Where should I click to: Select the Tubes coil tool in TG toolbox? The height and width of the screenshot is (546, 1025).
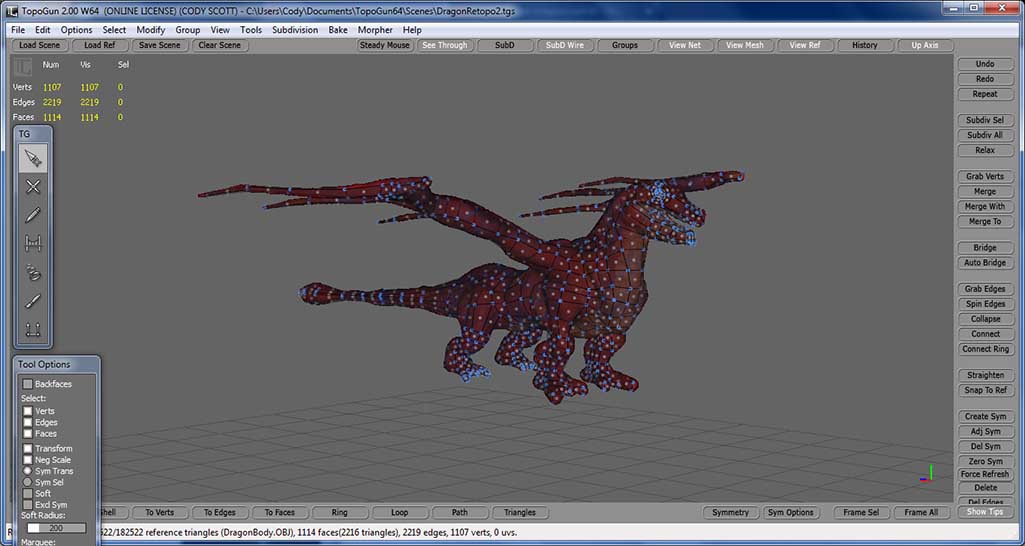(33, 272)
